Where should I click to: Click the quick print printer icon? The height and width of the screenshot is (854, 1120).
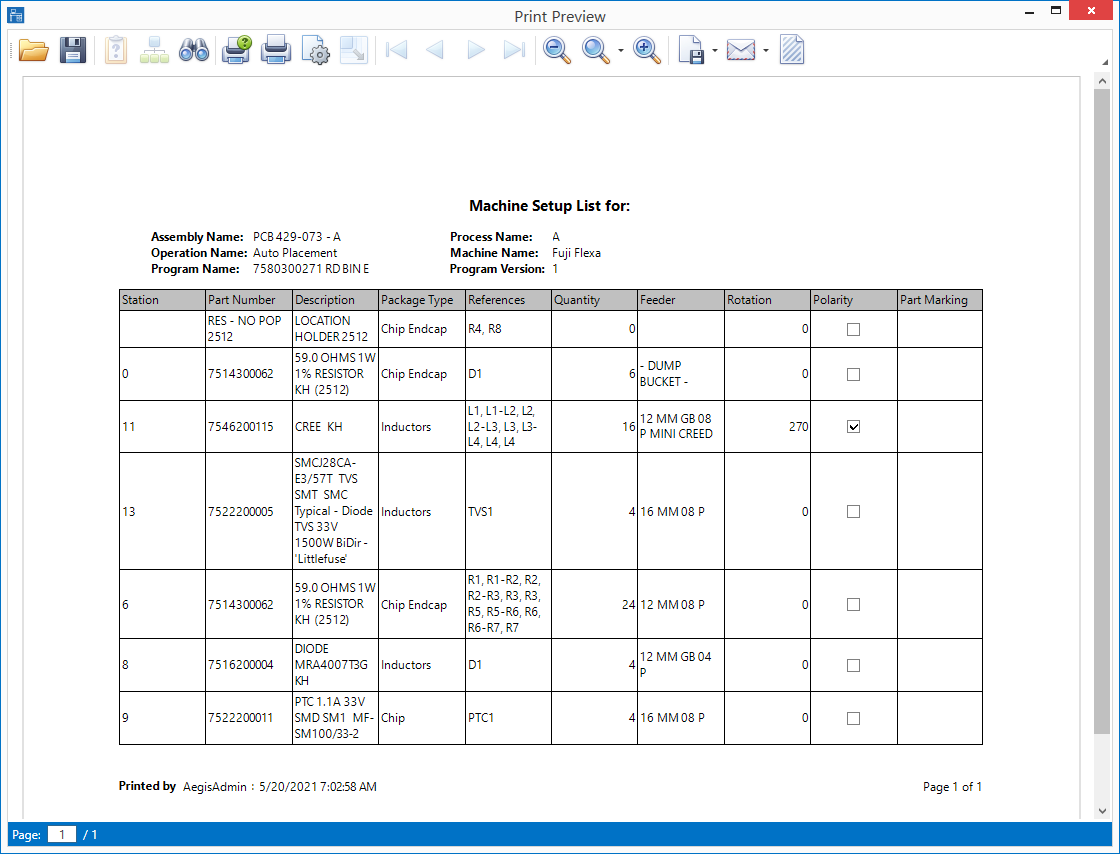tap(276, 50)
